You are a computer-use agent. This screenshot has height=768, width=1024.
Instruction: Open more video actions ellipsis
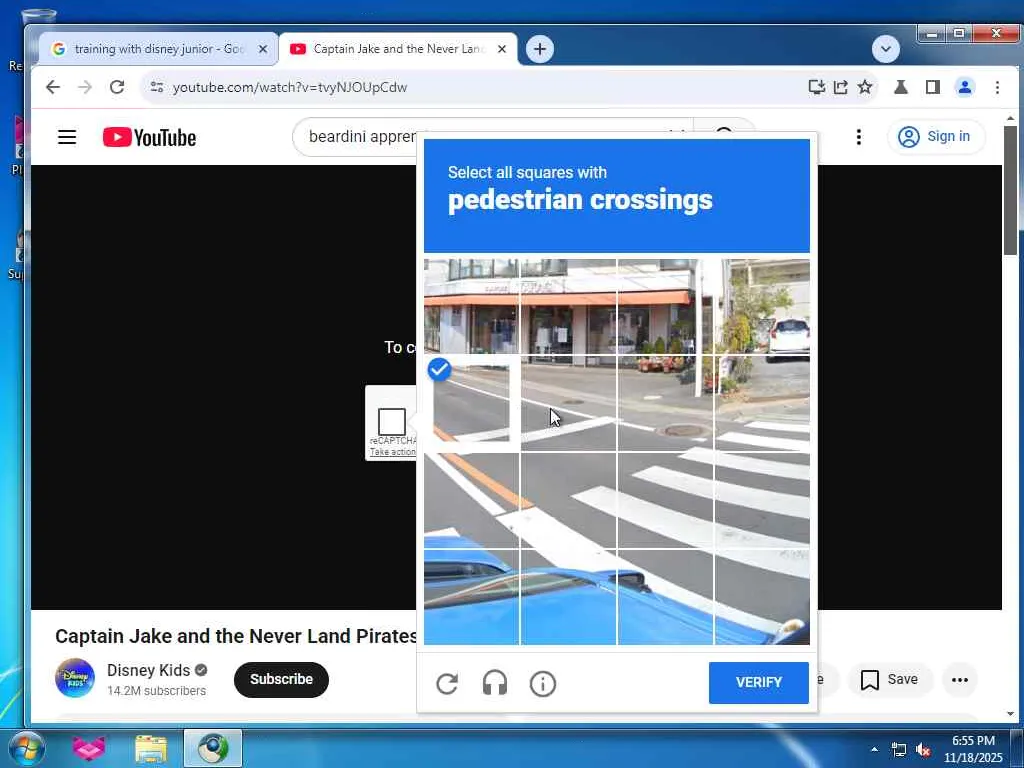point(960,680)
